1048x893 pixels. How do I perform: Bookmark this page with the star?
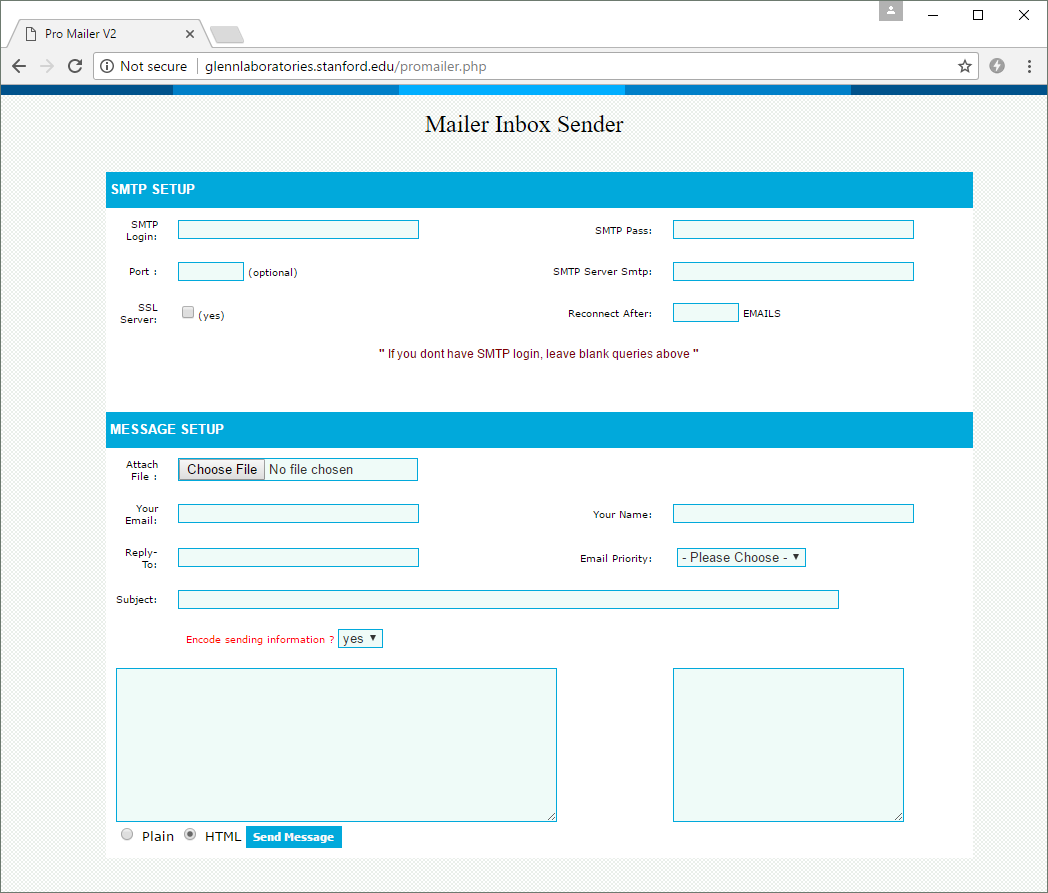pos(964,66)
